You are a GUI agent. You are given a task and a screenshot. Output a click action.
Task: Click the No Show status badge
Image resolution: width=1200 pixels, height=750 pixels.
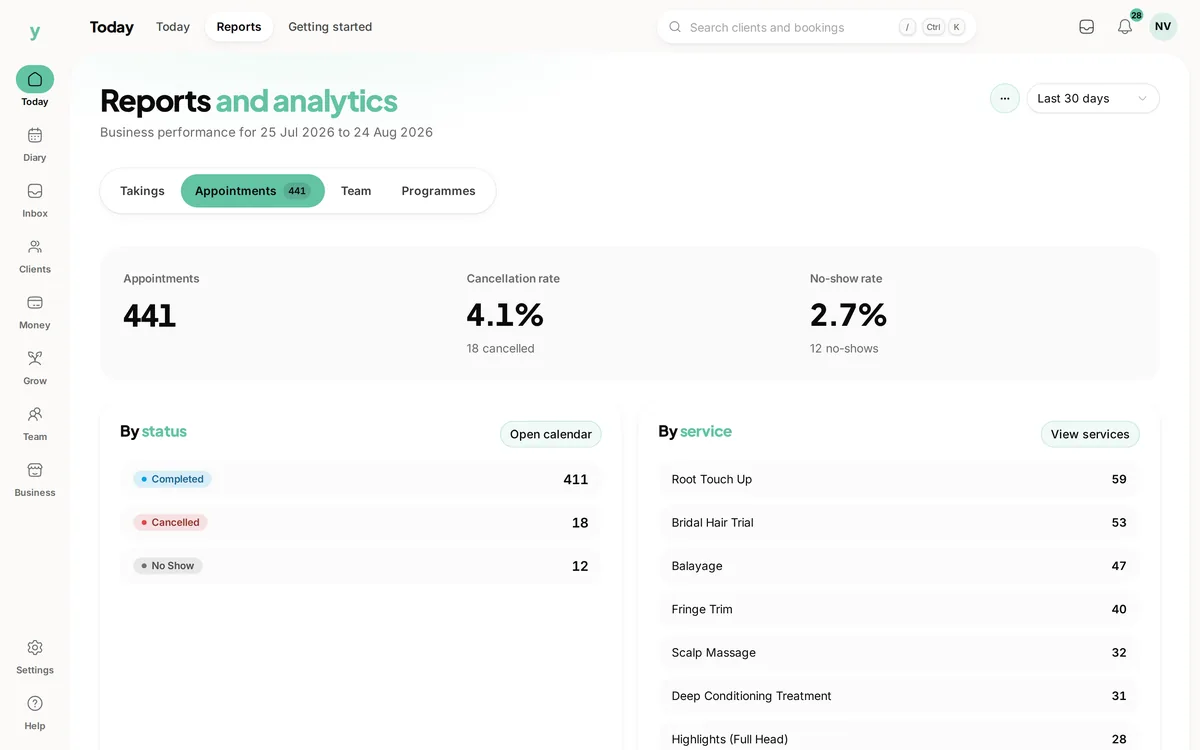[168, 566]
